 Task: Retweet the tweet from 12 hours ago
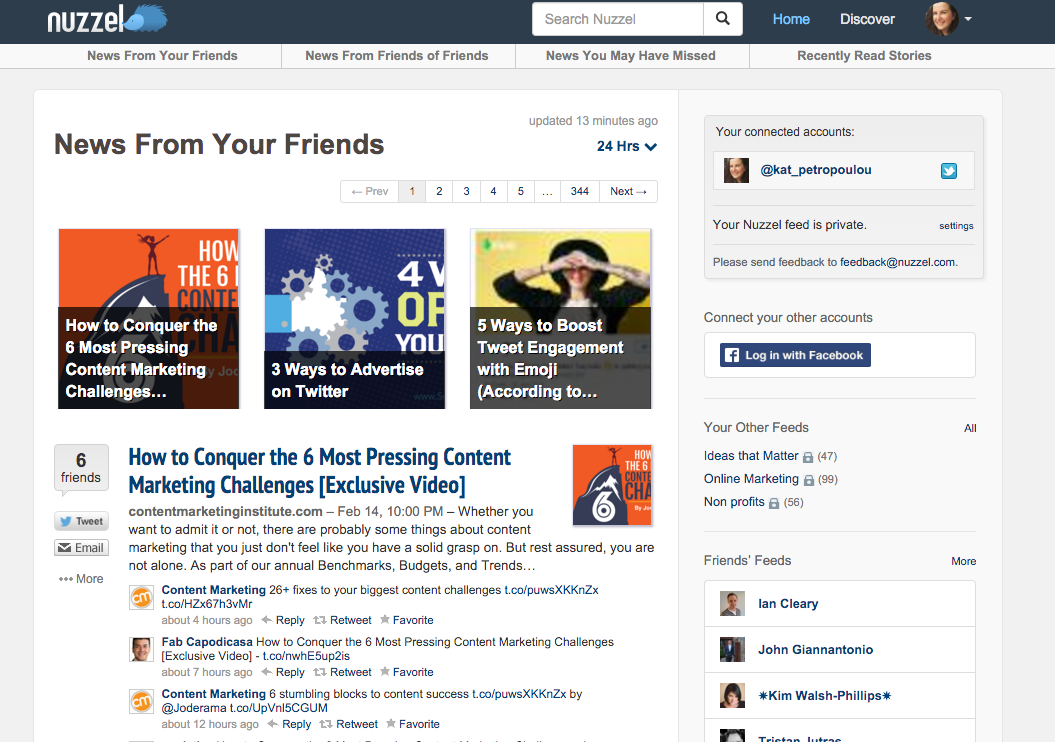click(x=349, y=724)
